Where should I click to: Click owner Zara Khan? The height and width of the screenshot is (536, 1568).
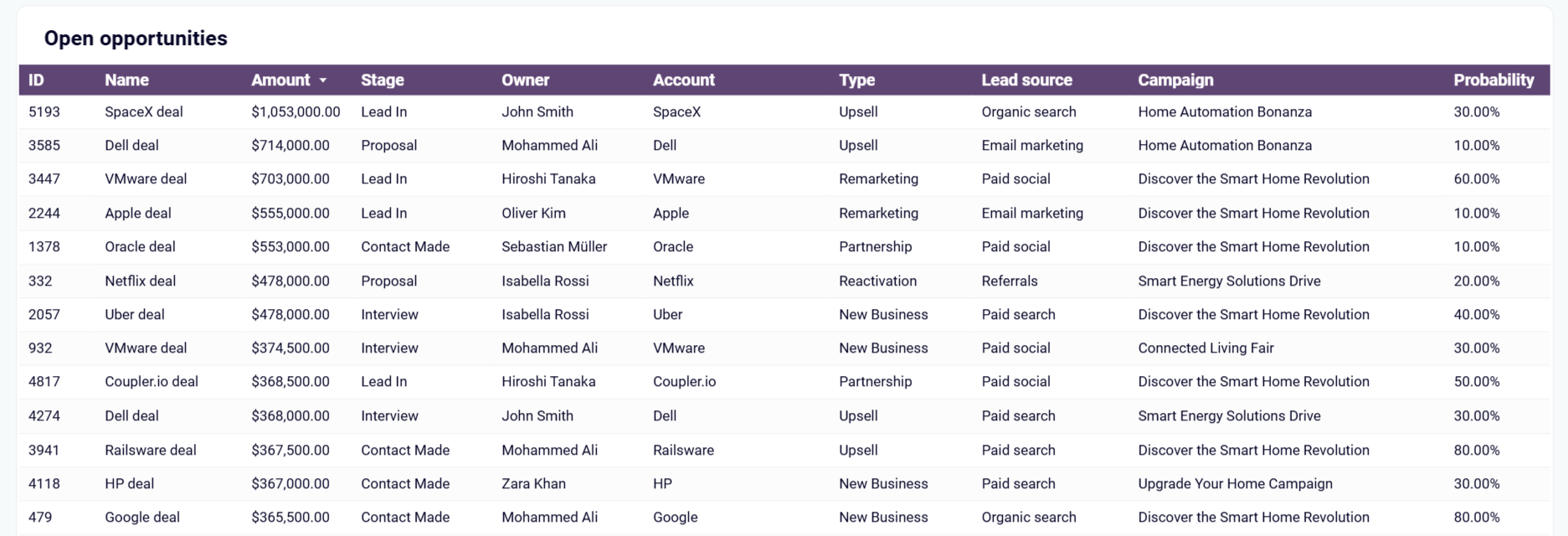point(533,484)
